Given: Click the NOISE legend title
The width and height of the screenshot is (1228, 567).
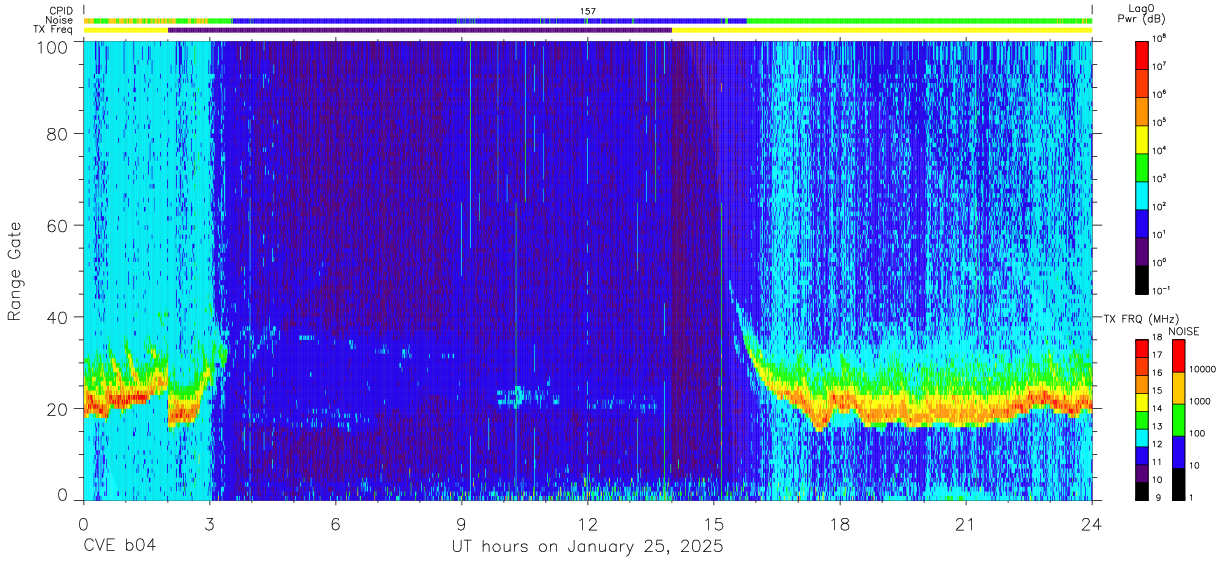Looking at the screenshot, I should pyautogui.click(x=1183, y=331).
